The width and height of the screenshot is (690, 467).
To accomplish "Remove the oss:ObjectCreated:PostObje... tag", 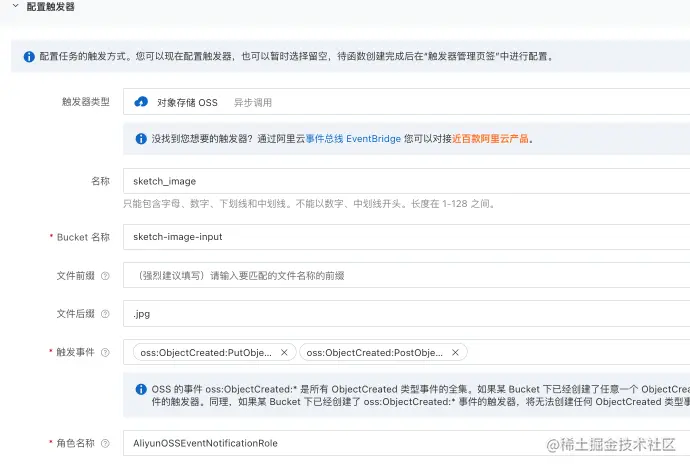I will [x=455, y=353].
